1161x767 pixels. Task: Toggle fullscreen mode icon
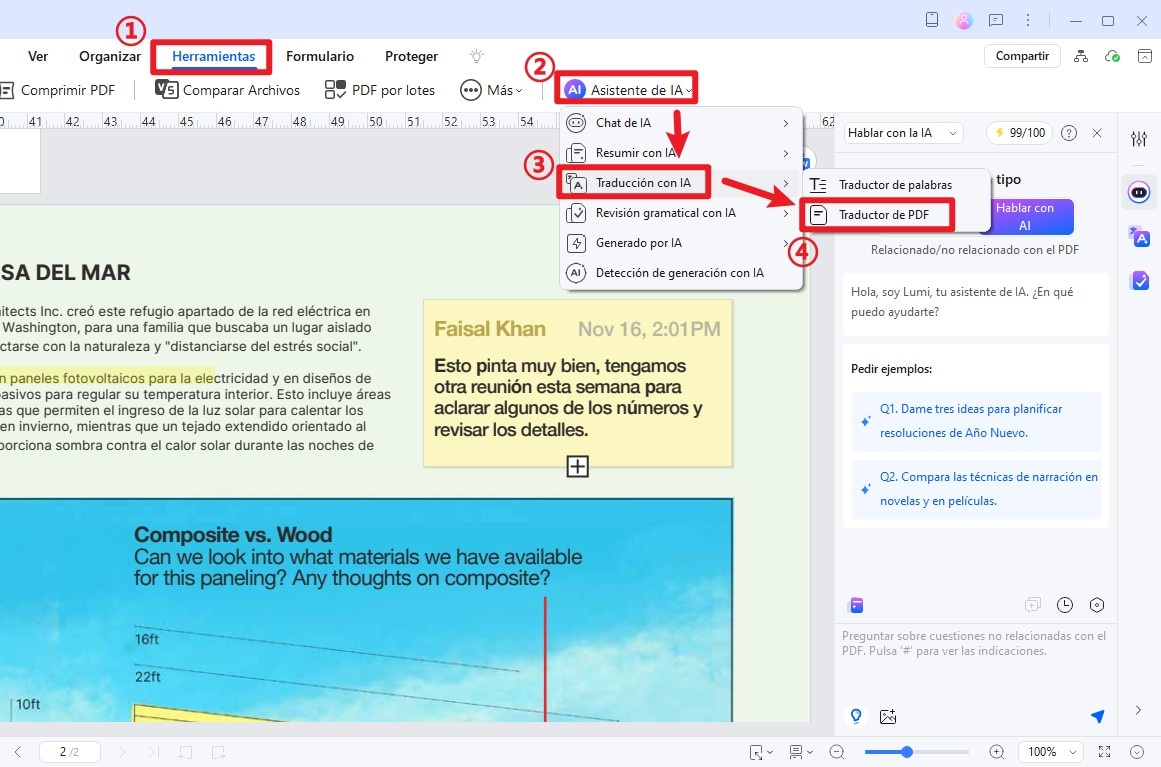pos(1104,752)
